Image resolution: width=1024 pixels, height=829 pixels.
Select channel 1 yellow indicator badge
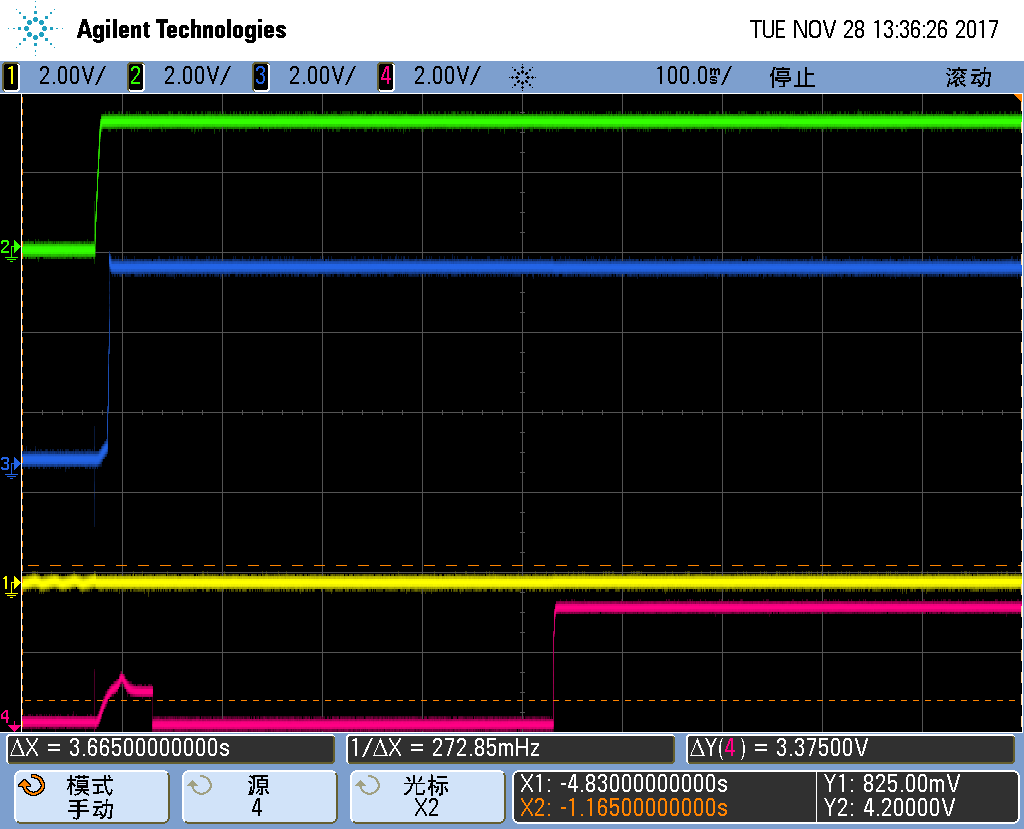(x=10, y=76)
